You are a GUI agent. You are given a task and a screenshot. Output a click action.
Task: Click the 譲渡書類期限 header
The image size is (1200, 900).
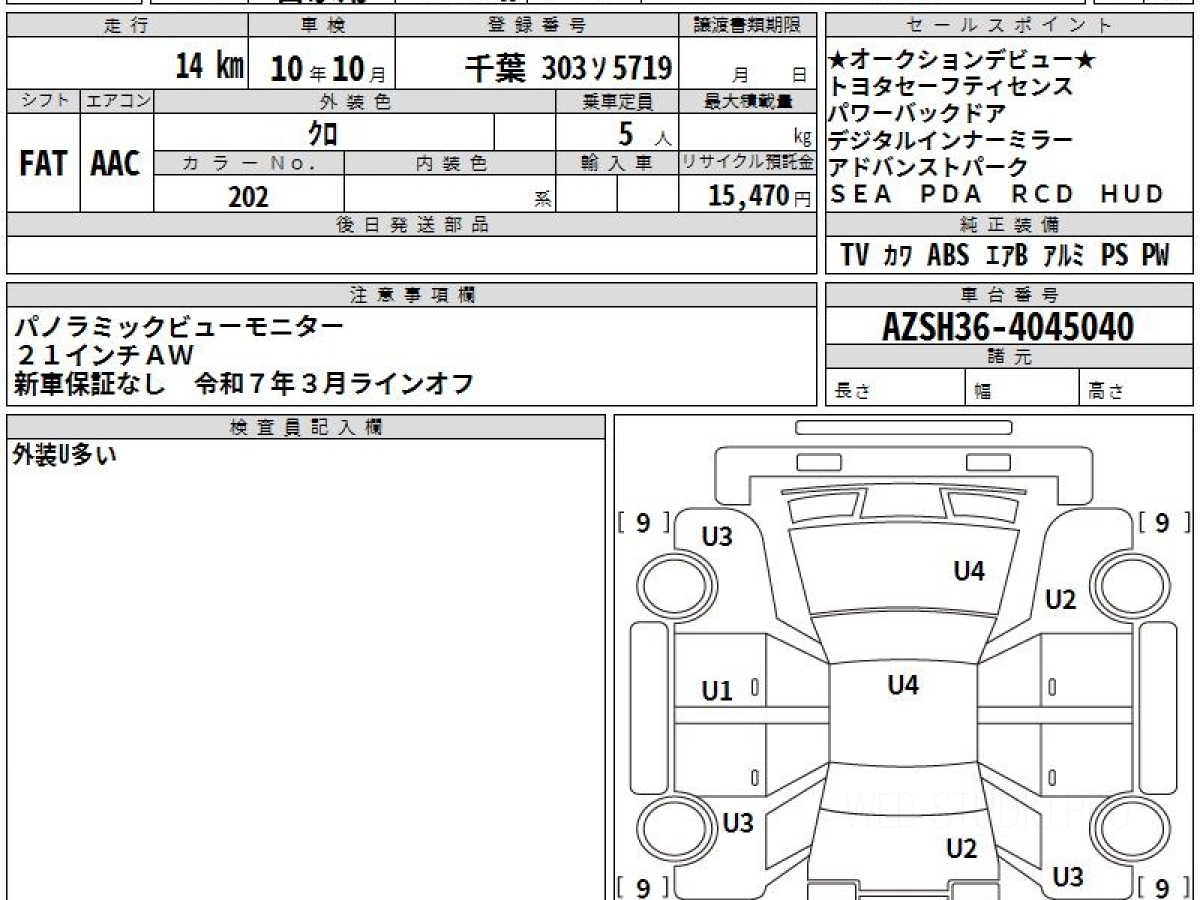pyautogui.click(x=749, y=26)
